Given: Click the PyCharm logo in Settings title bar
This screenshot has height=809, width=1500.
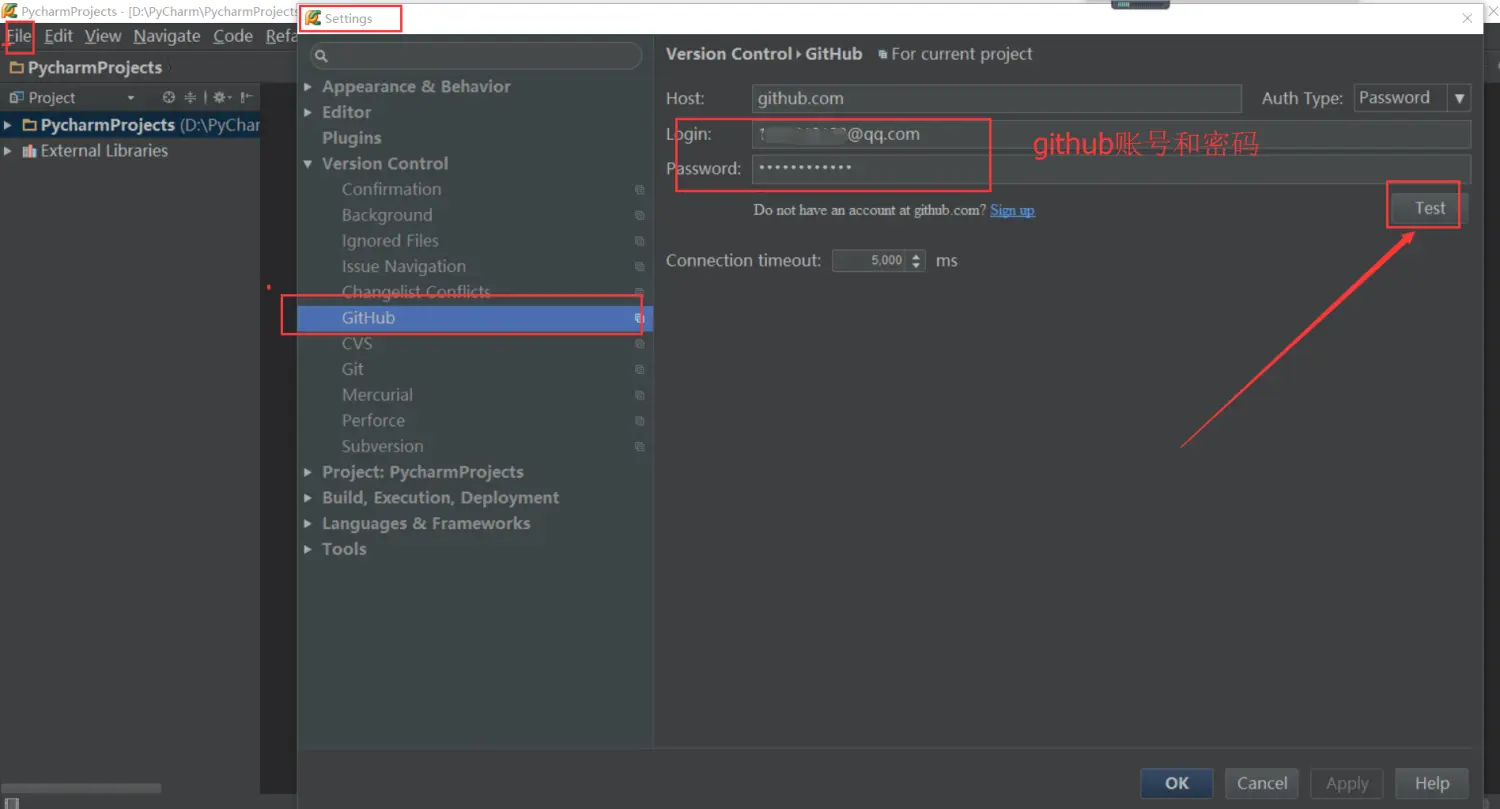Looking at the screenshot, I should [313, 18].
